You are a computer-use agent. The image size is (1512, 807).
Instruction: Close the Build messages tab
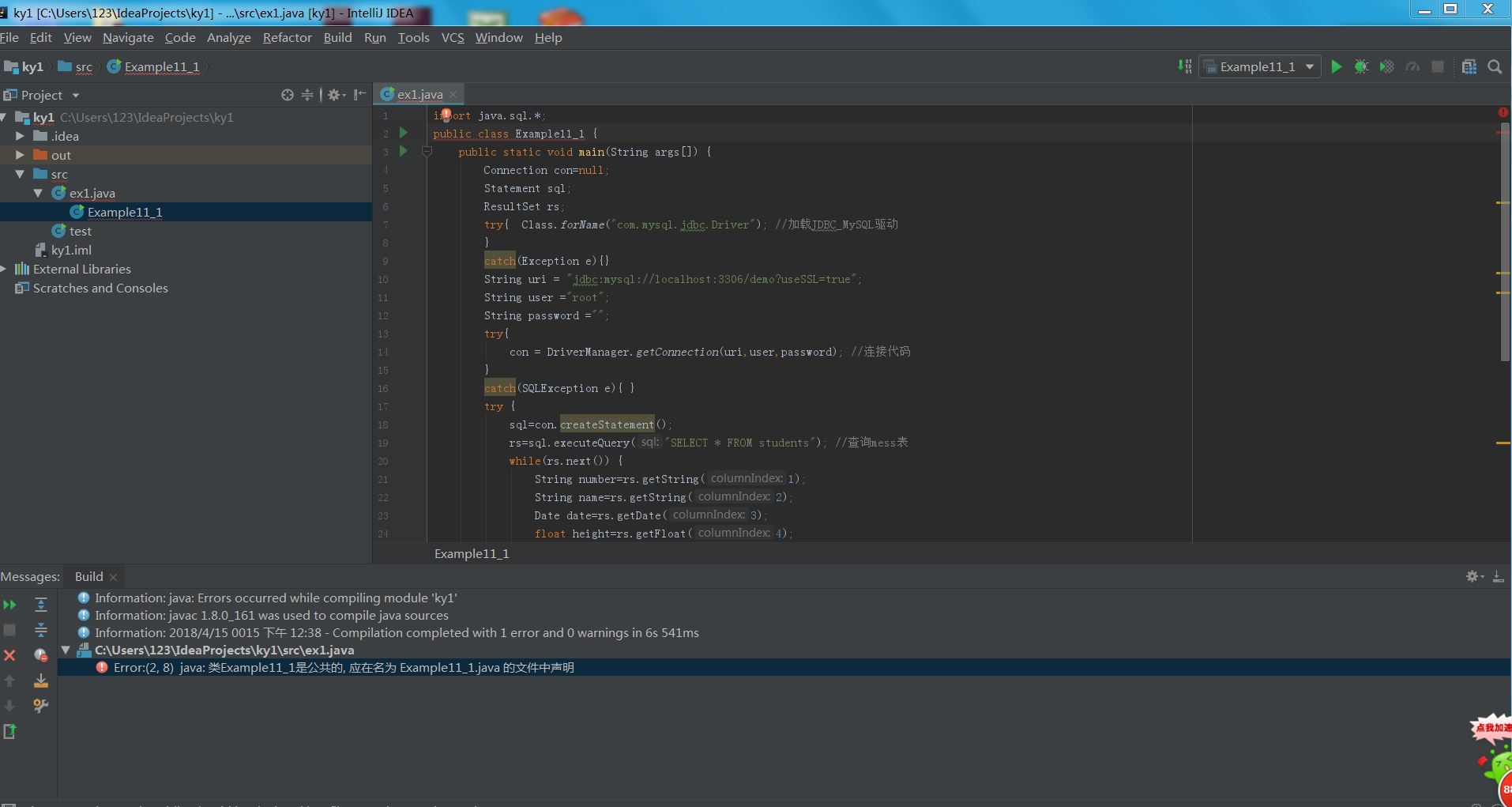[113, 578]
